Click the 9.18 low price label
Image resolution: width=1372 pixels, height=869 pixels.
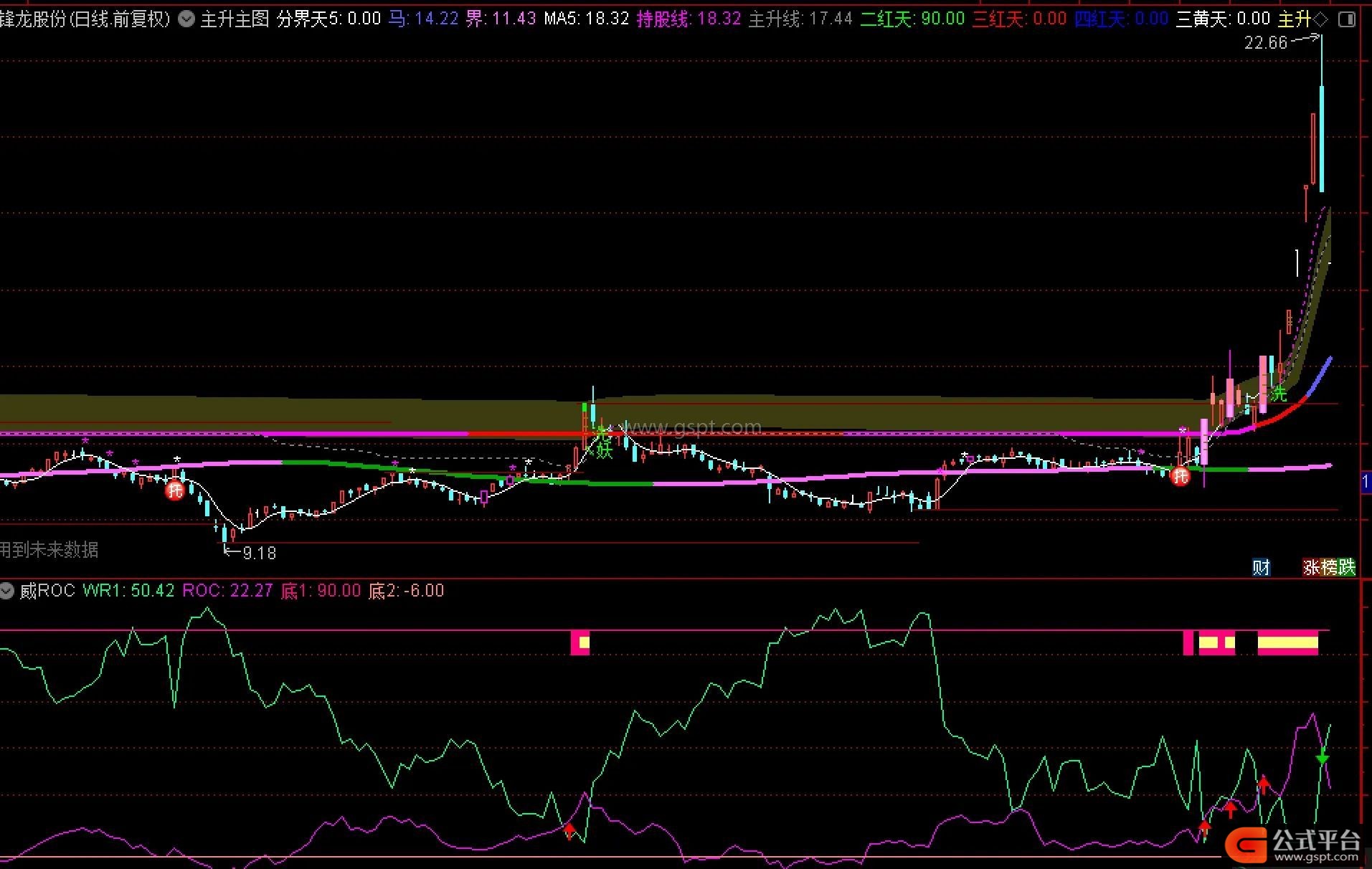pyautogui.click(x=259, y=554)
